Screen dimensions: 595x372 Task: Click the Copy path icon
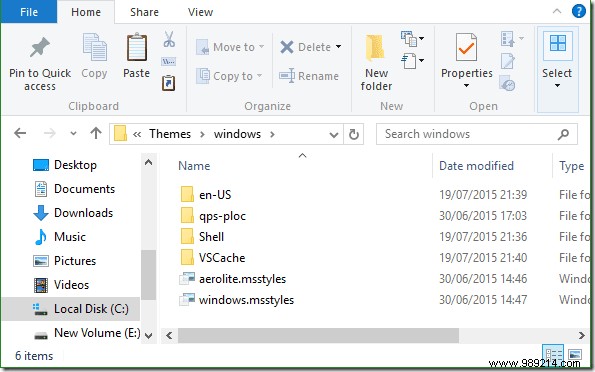pos(168,61)
